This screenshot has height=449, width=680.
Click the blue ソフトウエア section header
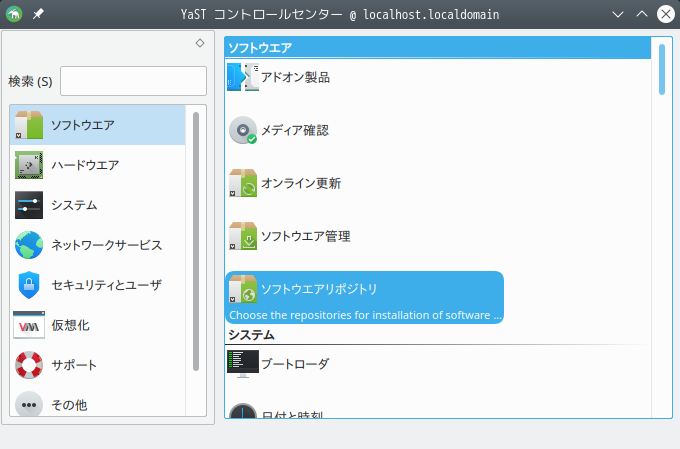[438, 47]
